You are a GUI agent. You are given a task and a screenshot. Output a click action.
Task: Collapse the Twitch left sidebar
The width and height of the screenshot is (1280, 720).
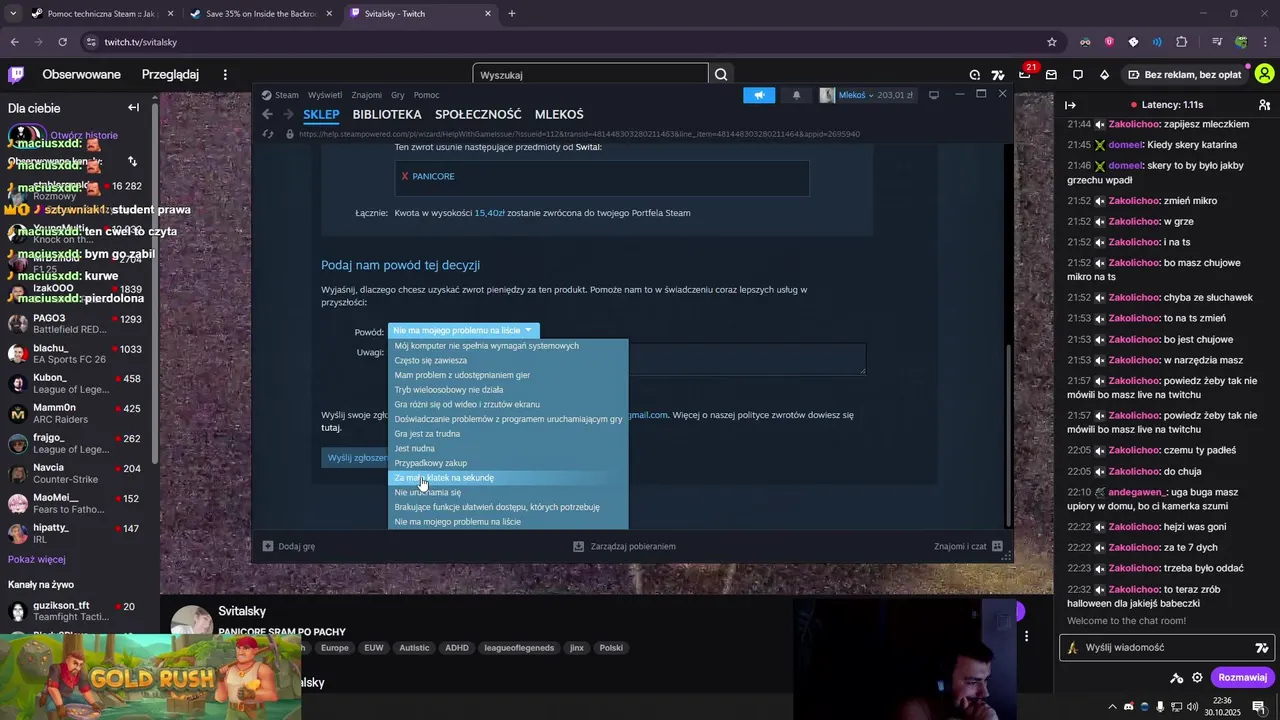point(133,107)
